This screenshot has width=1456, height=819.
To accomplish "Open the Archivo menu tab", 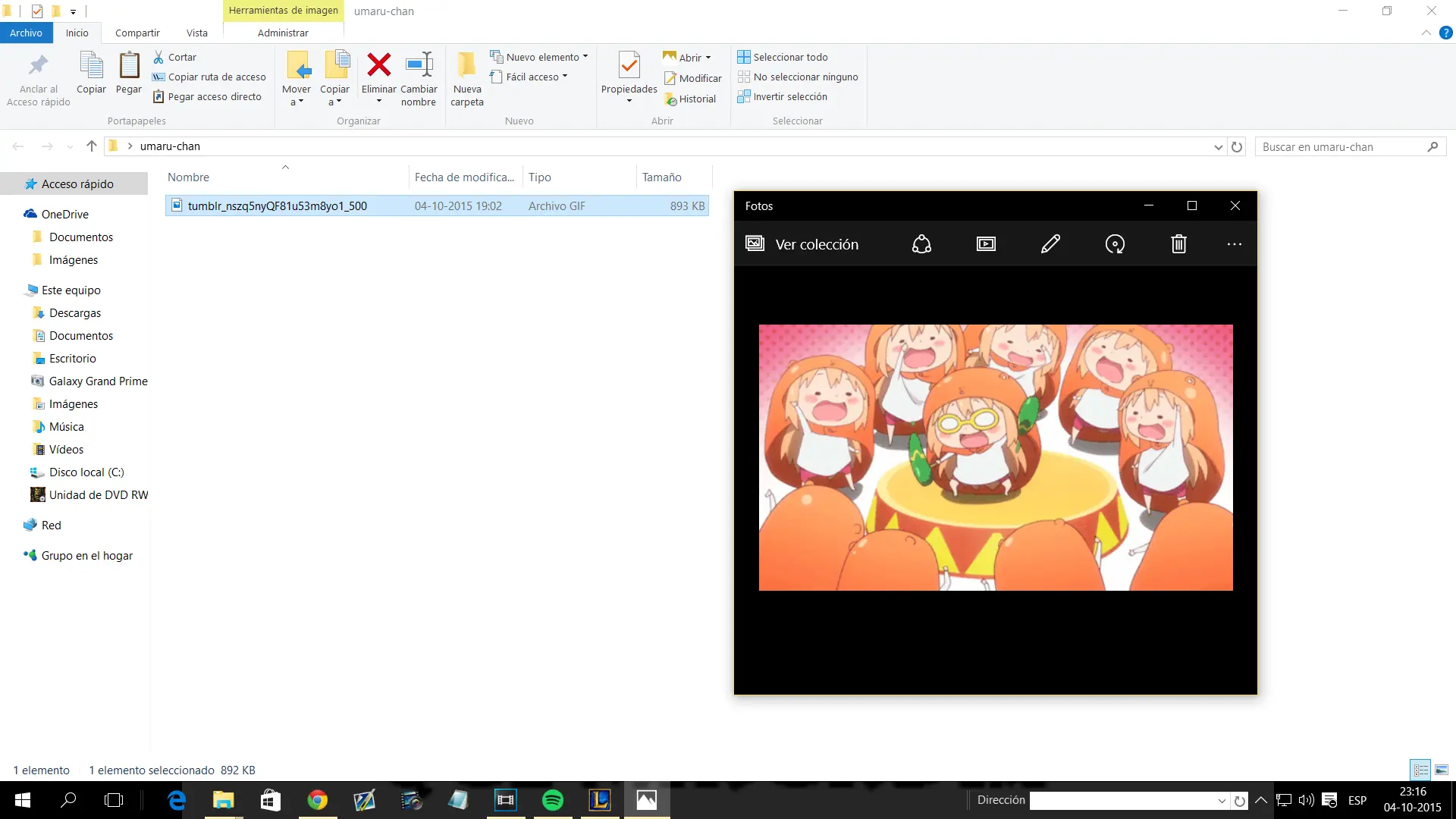I will pos(26,33).
